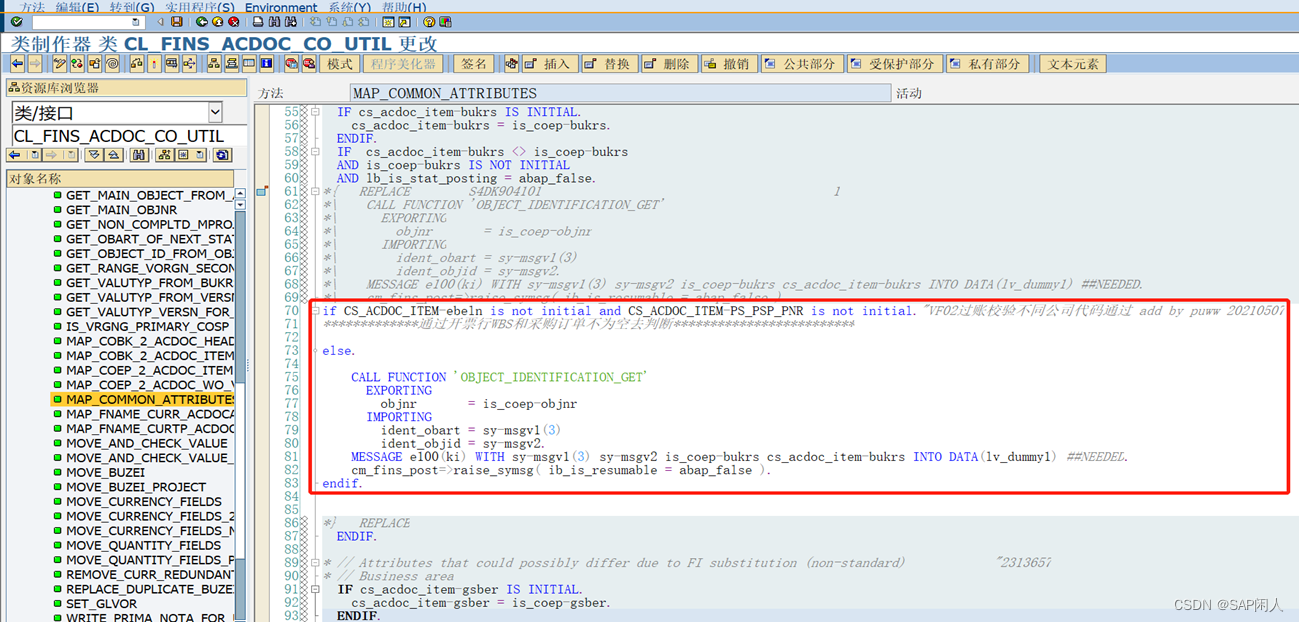Viewport: 1299px width, 622px height.
Task: Click the 受保护部分 button
Action: 893,64
